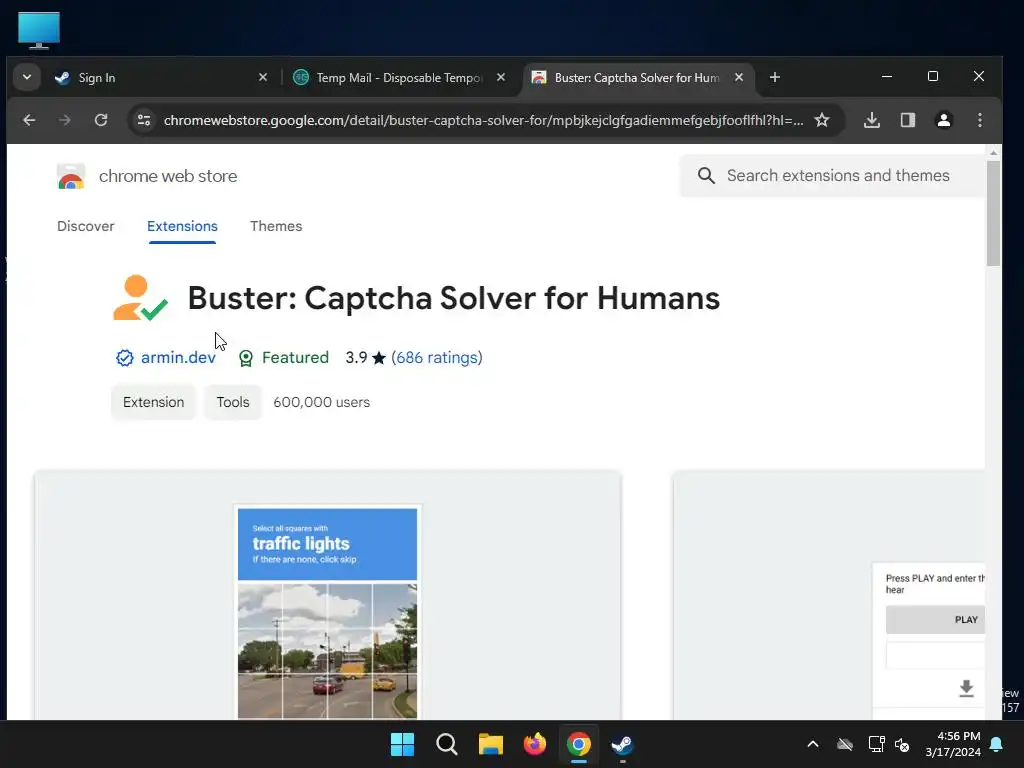Click the desktop monitor shortcut icon
The image size is (1024, 768).
click(x=39, y=30)
